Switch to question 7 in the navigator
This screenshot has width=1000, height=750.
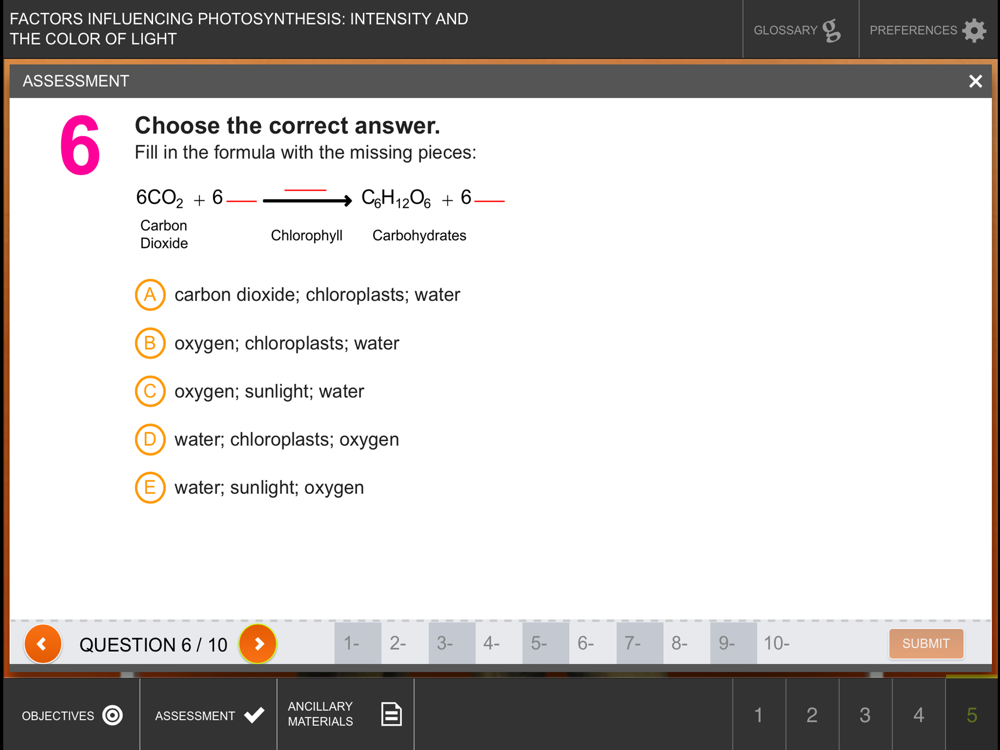coord(639,643)
